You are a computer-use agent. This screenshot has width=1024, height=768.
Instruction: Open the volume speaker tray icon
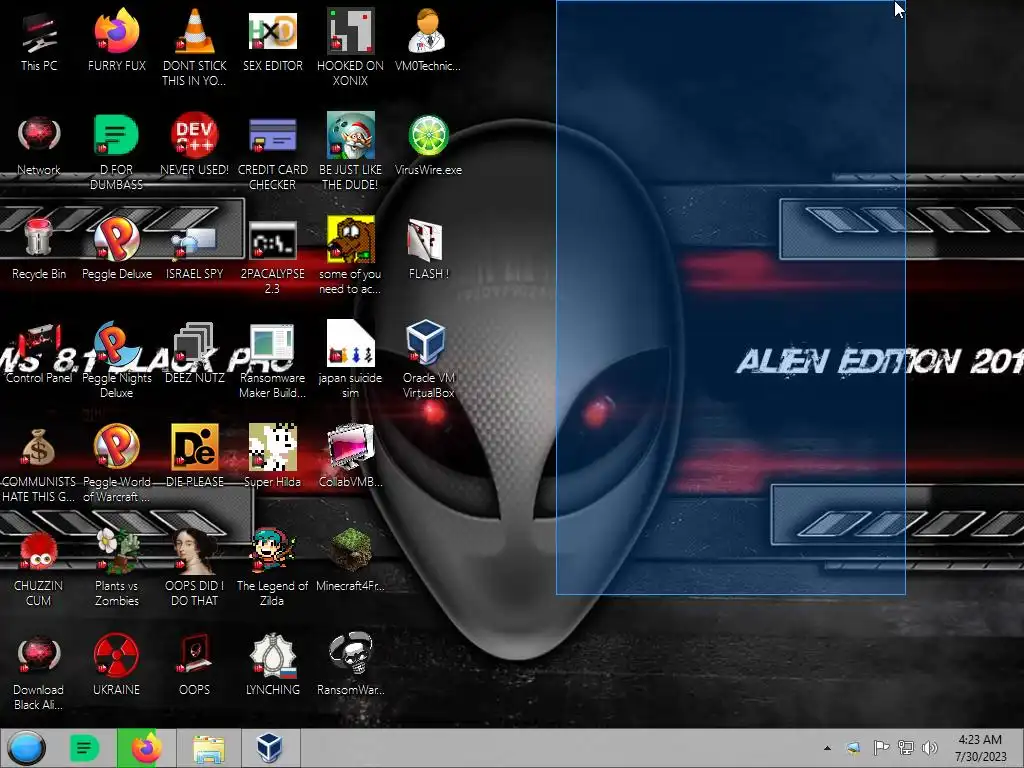(x=929, y=748)
